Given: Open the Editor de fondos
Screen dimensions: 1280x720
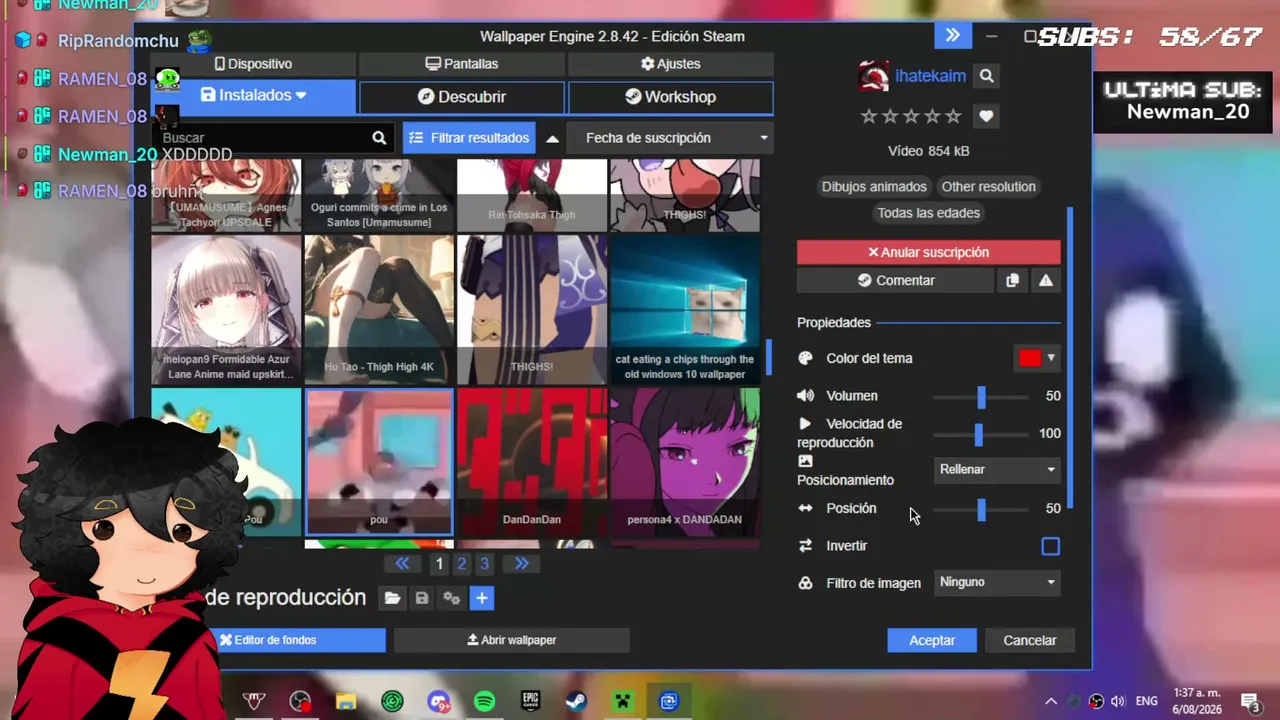Looking at the screenshot, I should coord(267,640).
